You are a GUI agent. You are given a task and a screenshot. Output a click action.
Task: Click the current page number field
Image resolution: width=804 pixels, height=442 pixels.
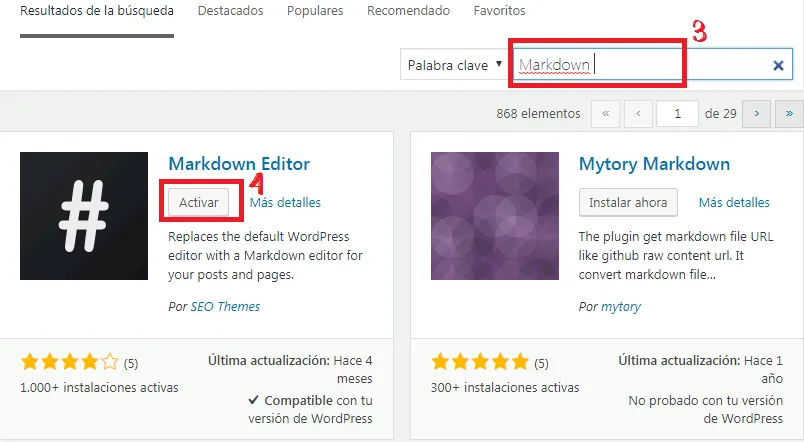(x=677, y=113)
